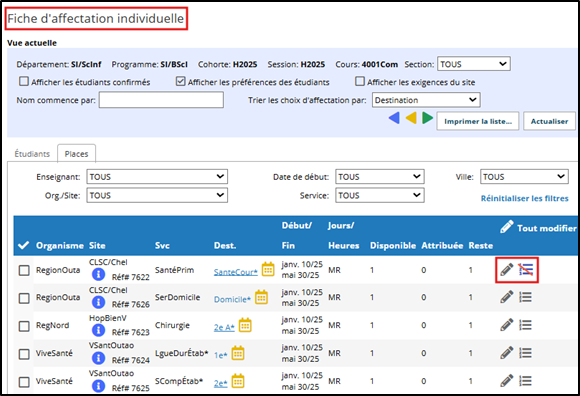Click the Organisme column header

click(x=60, y=246)
